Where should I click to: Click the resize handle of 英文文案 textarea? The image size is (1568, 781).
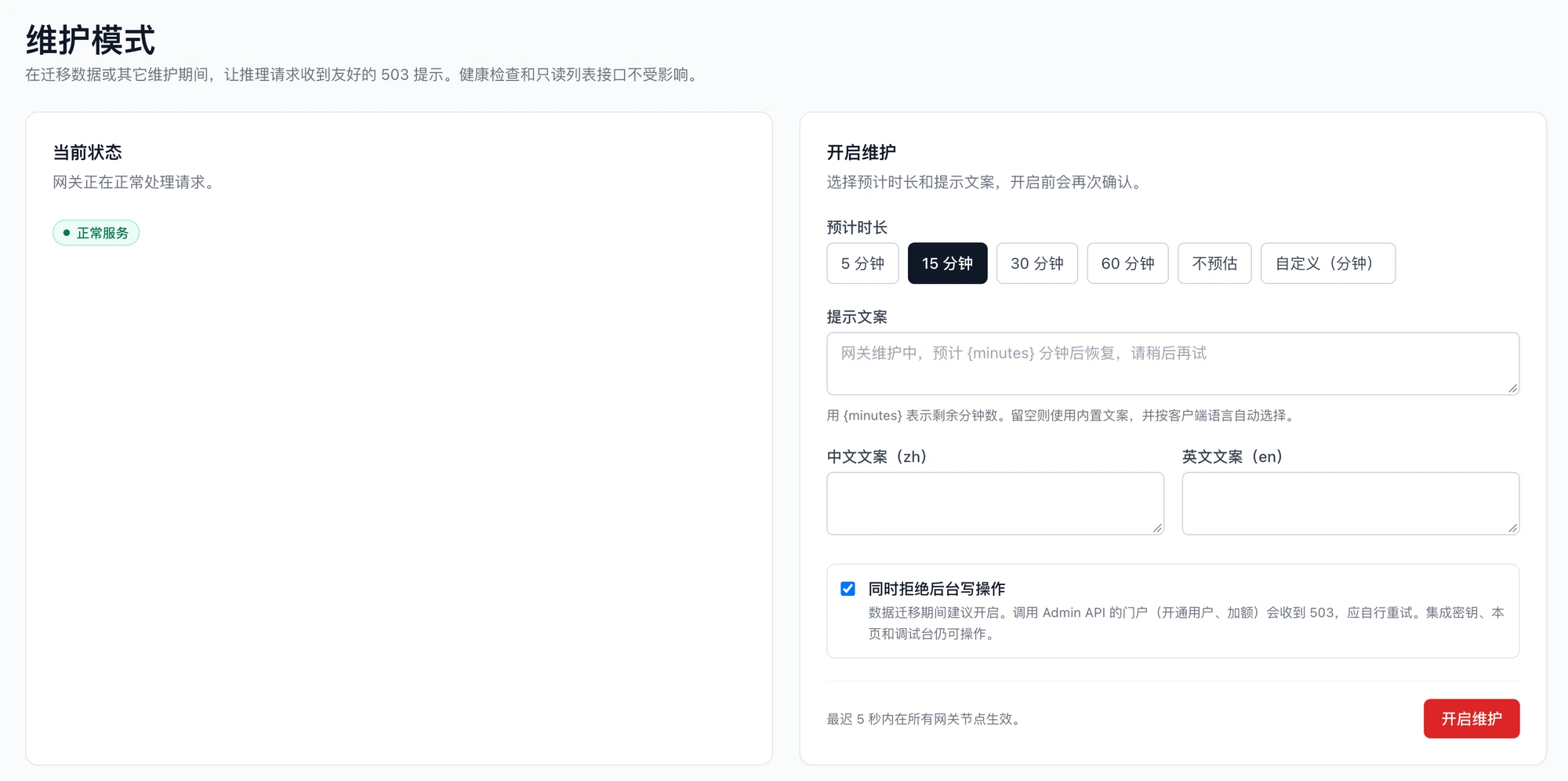click(1512, 529)
